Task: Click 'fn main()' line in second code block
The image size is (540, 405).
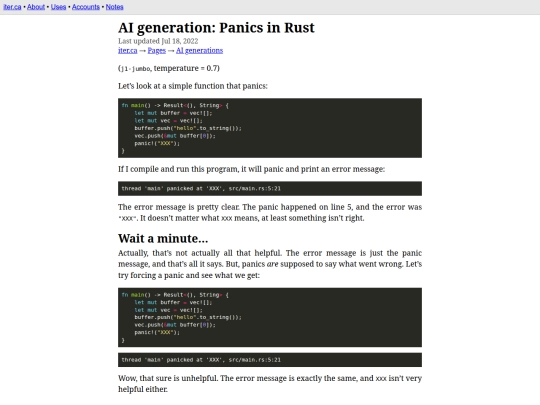Action: [175, 295]
